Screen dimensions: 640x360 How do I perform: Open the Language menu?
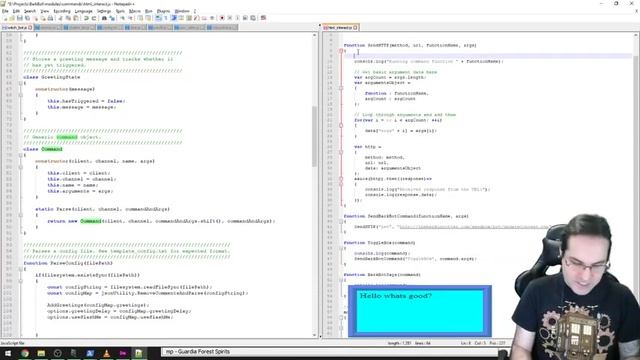[84, 11]
